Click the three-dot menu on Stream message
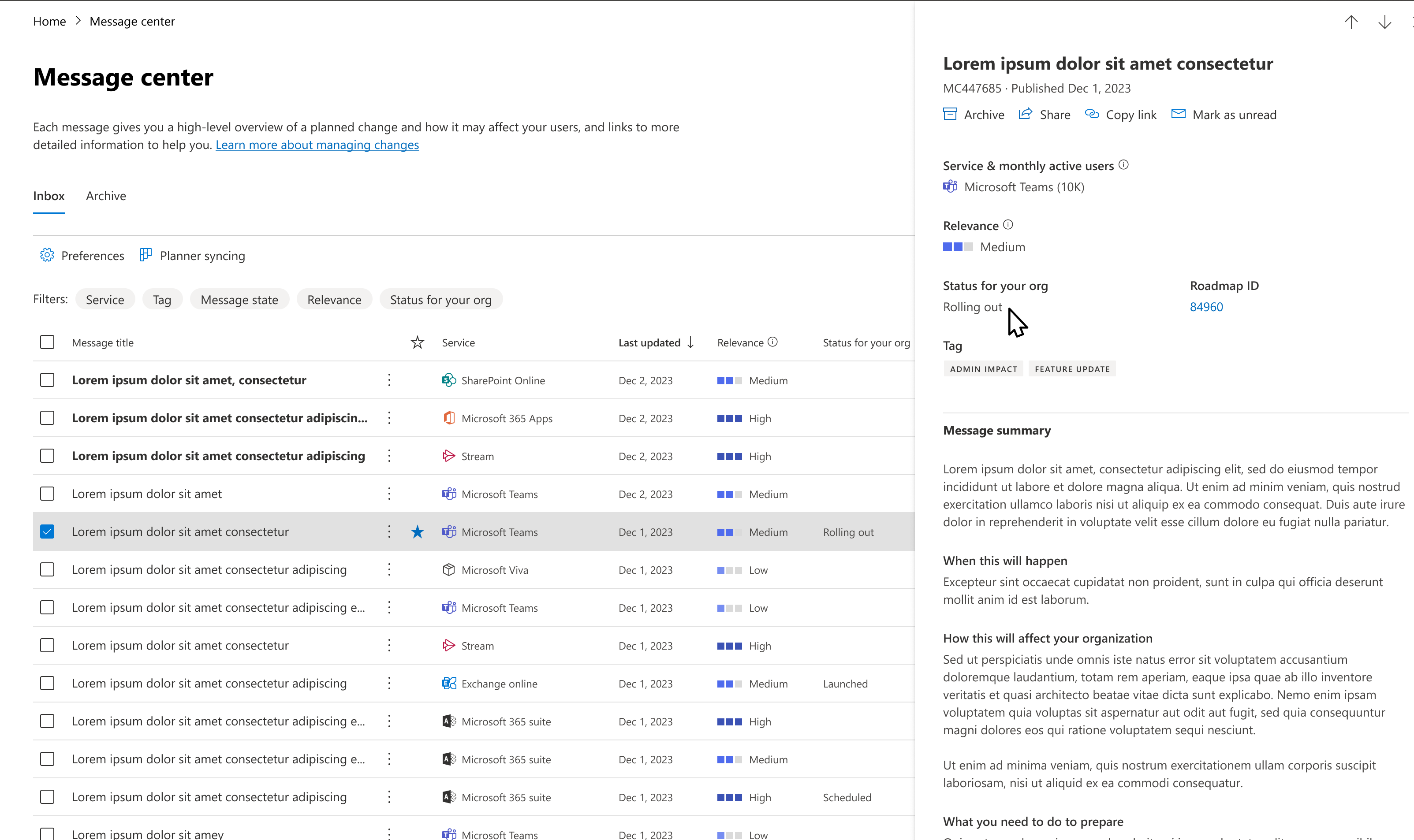1414x840 pixels. click(389, 456)
